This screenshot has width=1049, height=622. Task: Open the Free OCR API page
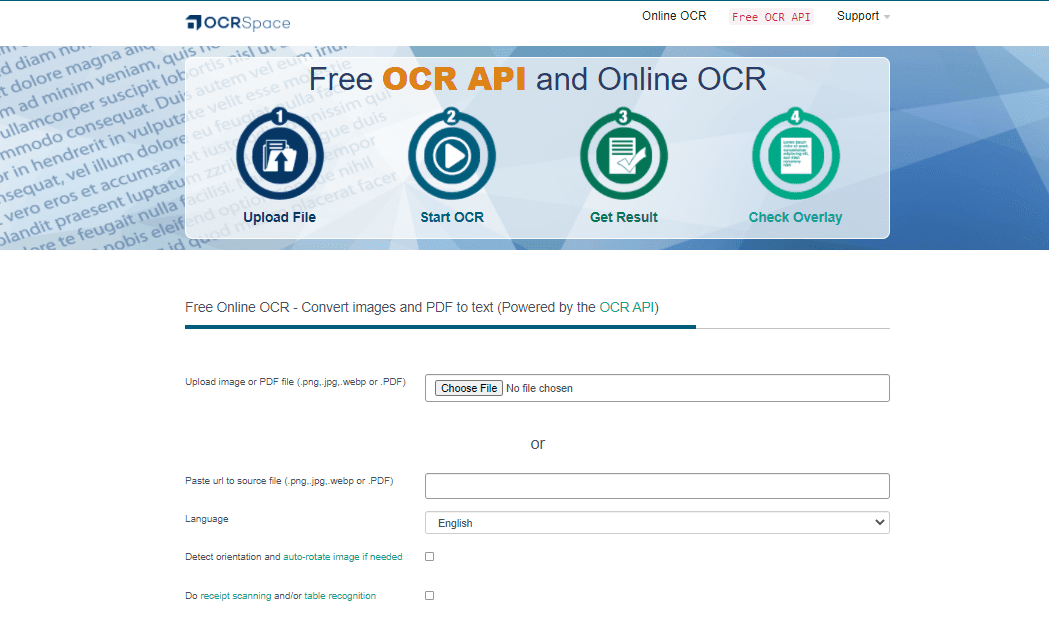pos(771,17)
